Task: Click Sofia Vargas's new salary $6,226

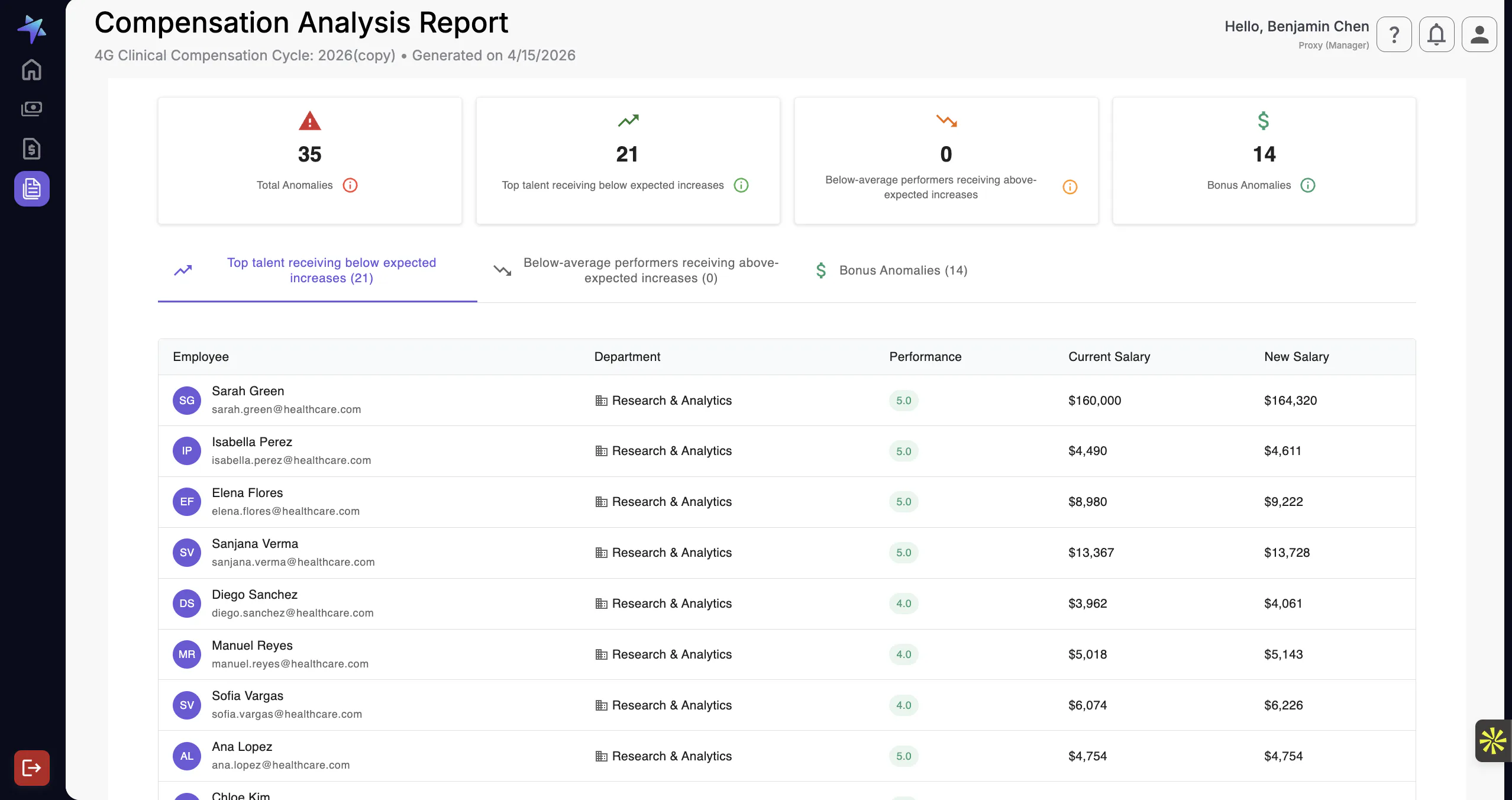Action: click(x=1284, y=705)
